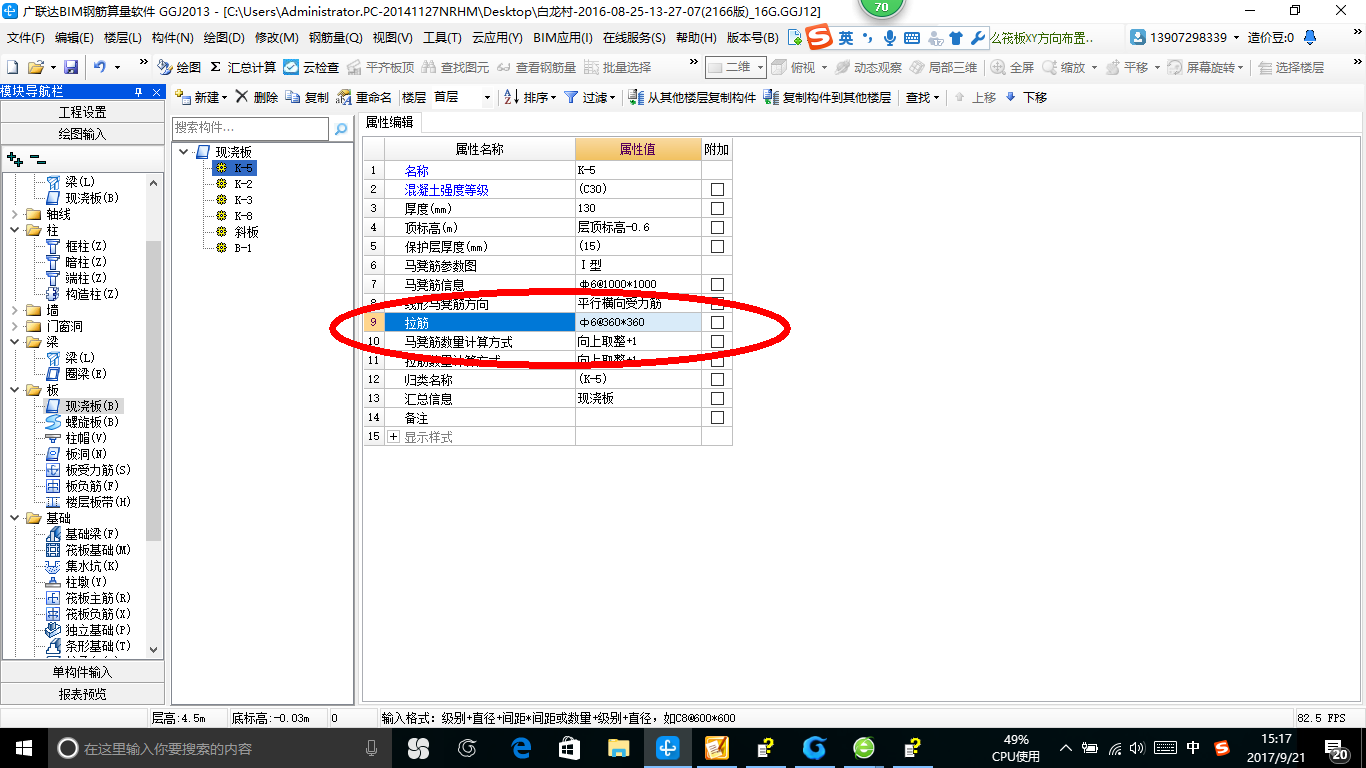Click into the 搜索构件 search field

[250, 128]
